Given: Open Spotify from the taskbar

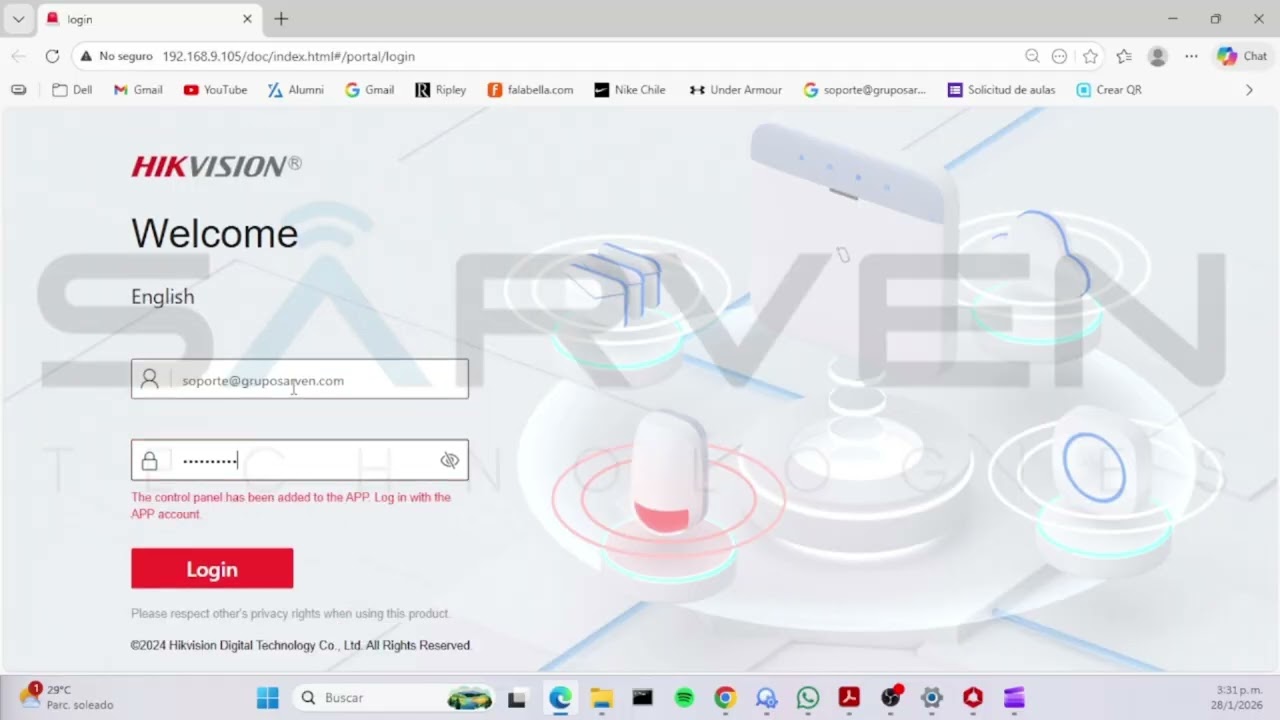Looking at the screenshot, I should [684, 697].
